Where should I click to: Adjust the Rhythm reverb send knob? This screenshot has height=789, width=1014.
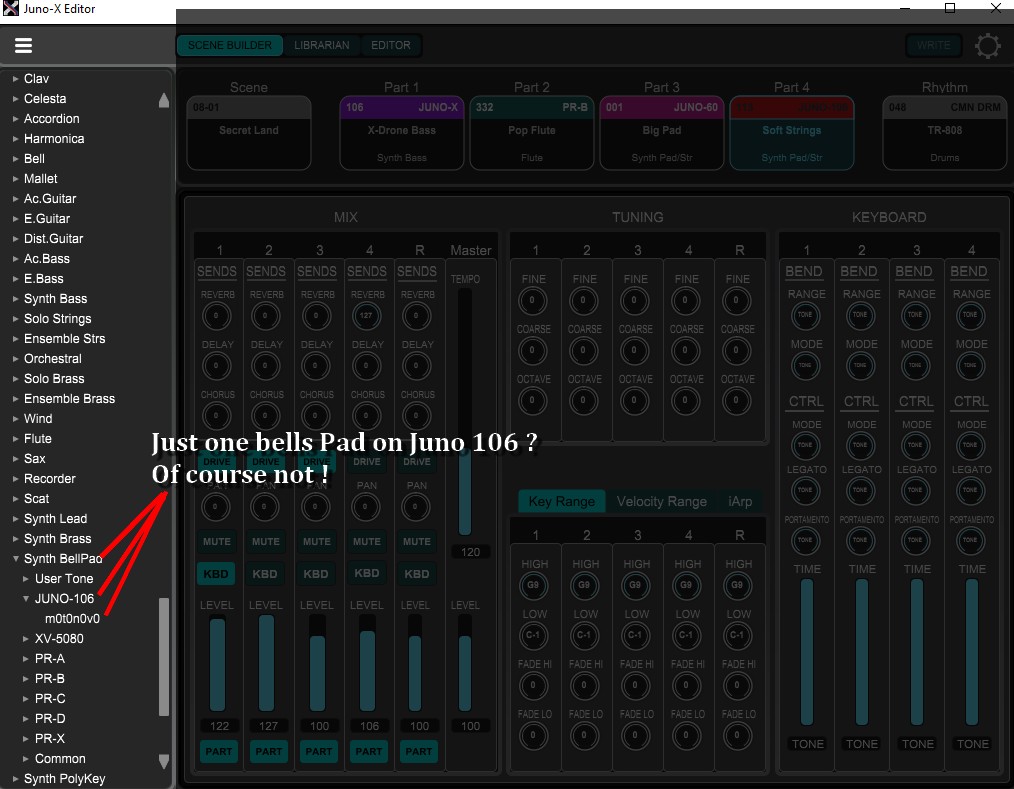tap(416, 316)
